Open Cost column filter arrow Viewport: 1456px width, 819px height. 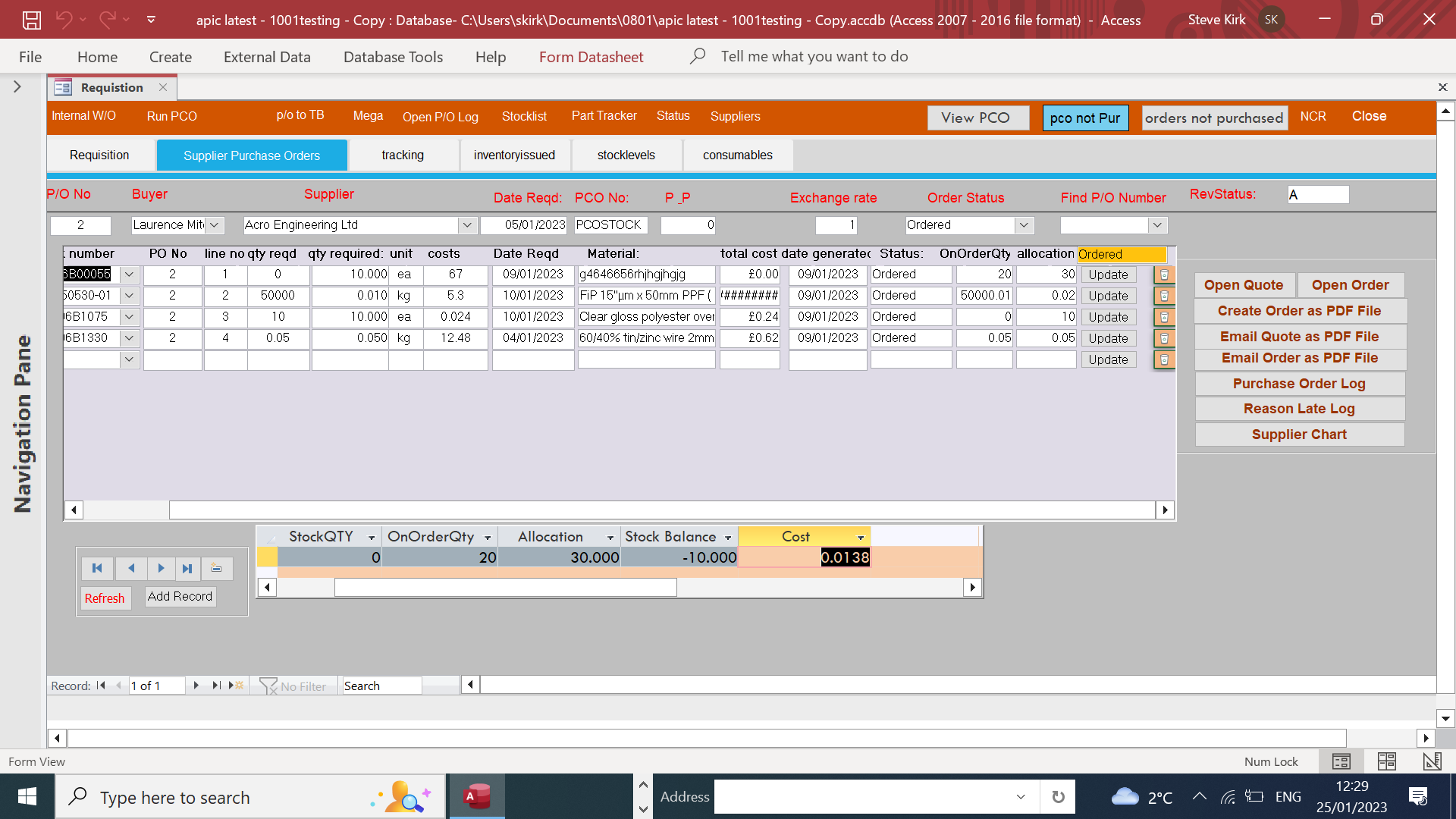861,538
